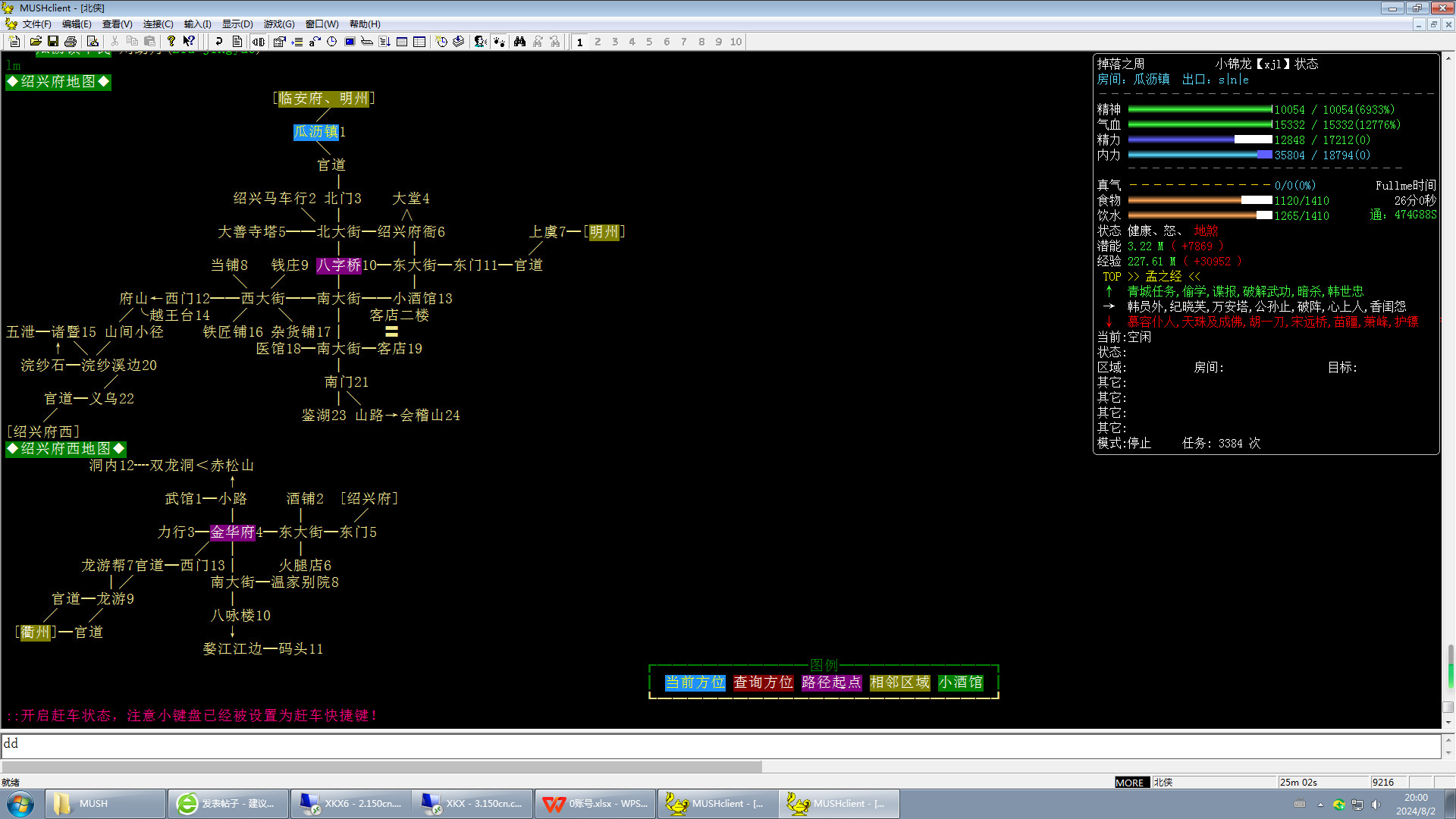Open the 连接(C) menu

tap(158, 24)
